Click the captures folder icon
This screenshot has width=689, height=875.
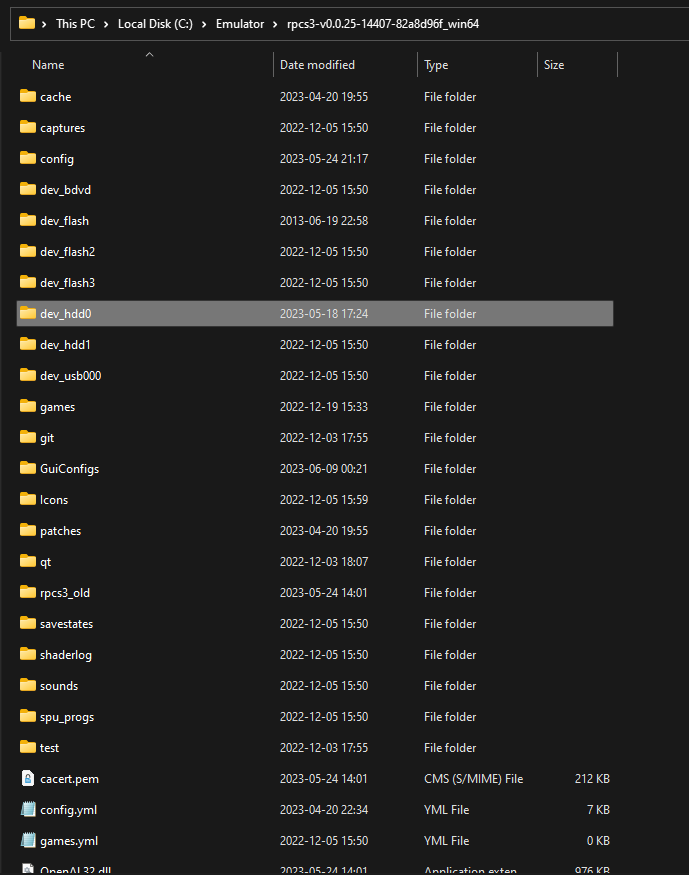[x=27, y=127]
